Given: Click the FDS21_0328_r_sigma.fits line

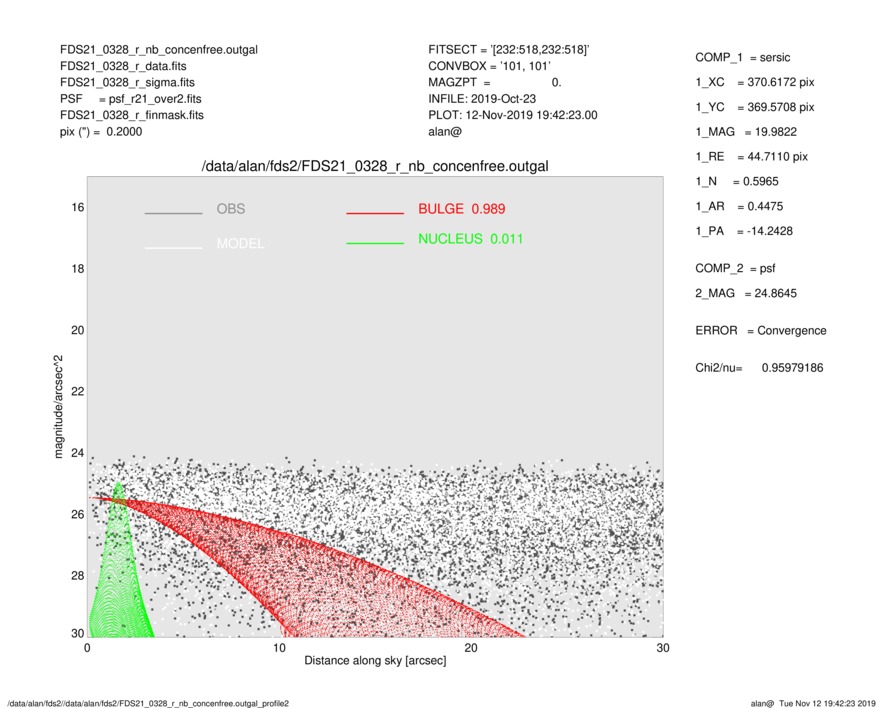Looking at the screenshot, I should tap(127, 82).
